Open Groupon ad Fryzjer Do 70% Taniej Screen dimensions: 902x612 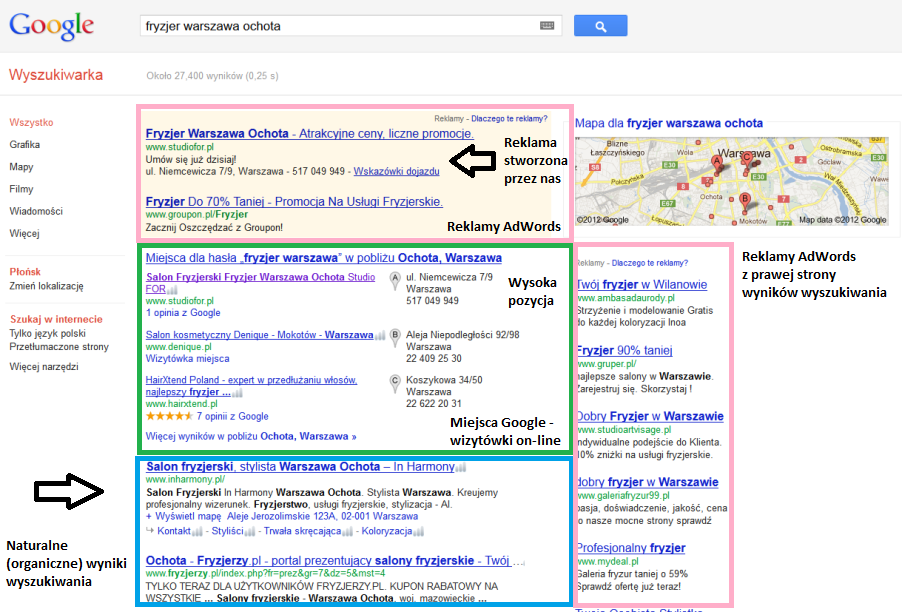[294, 202]
